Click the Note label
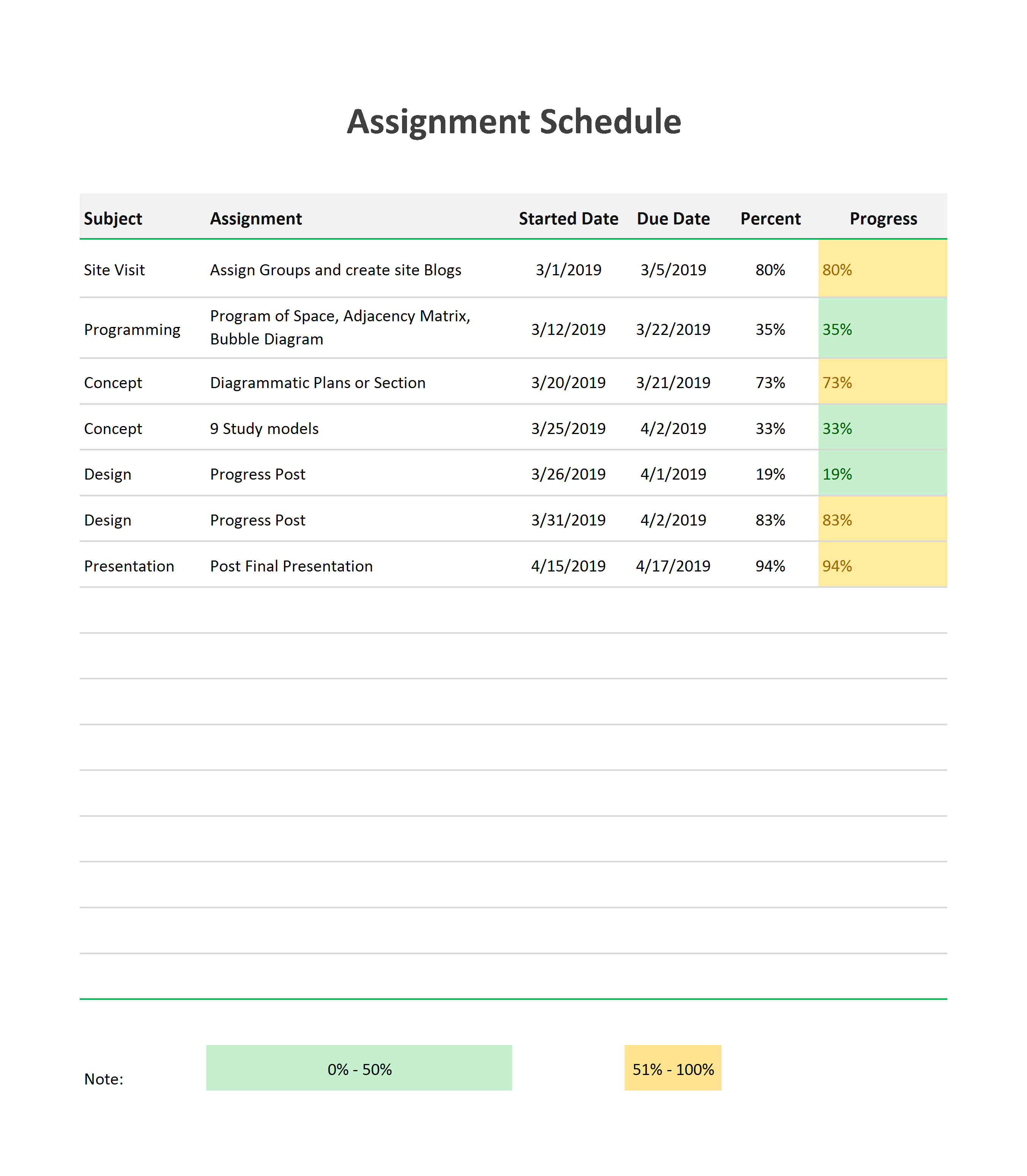Image resolution: width=1027 pixels, height=1176 pixels. click(104, 1079)
